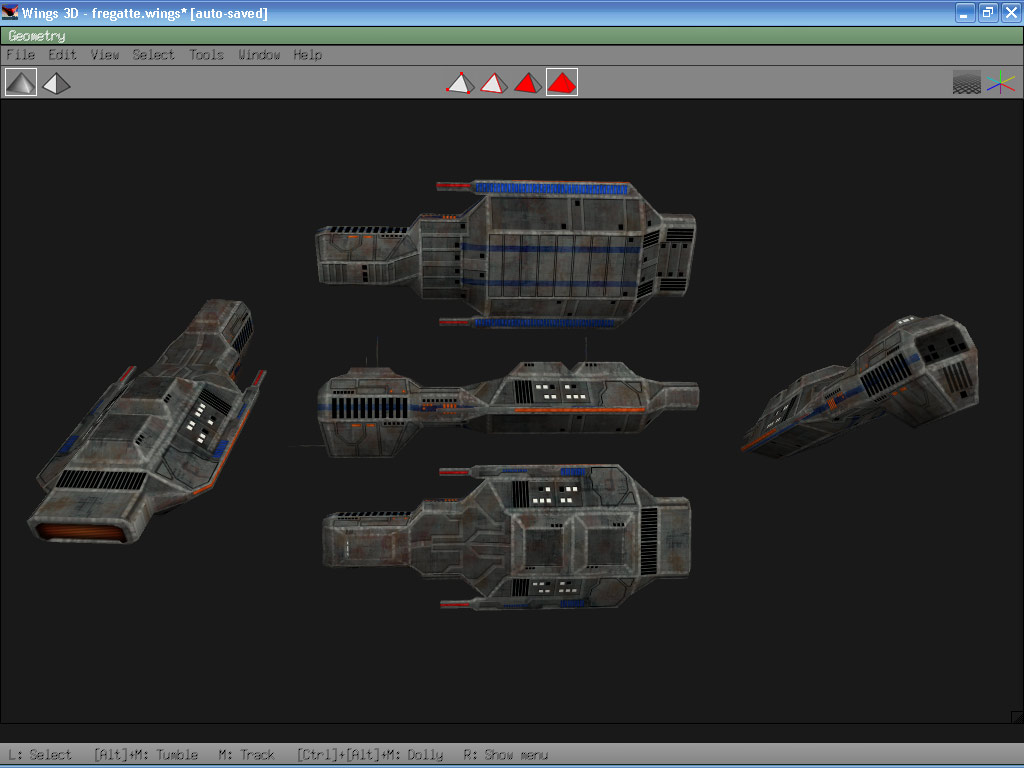Select Vertex selection mode icon

point(459,83)
